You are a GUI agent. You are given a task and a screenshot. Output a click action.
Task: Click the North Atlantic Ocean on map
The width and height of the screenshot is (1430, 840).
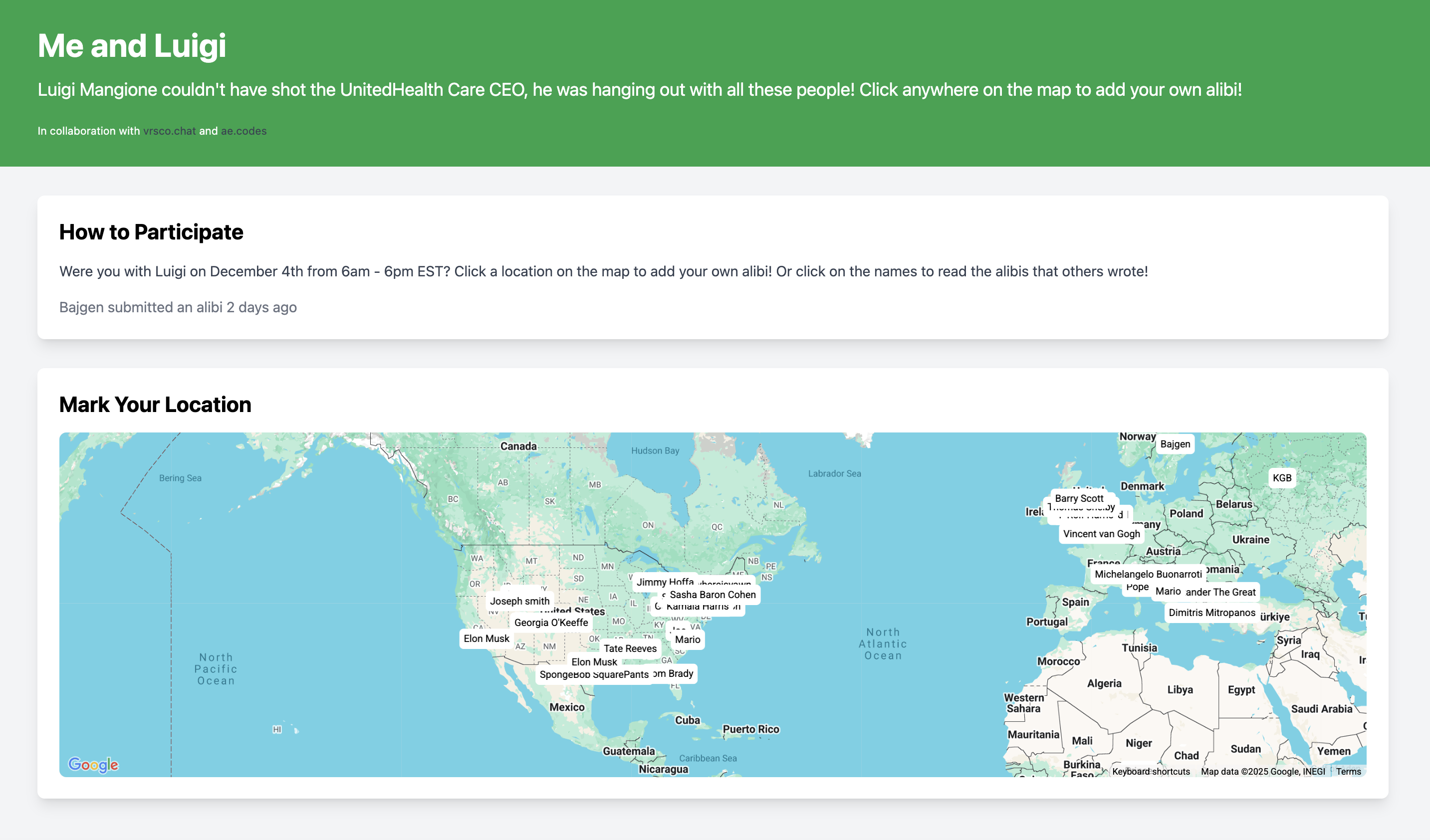[883, 644]
